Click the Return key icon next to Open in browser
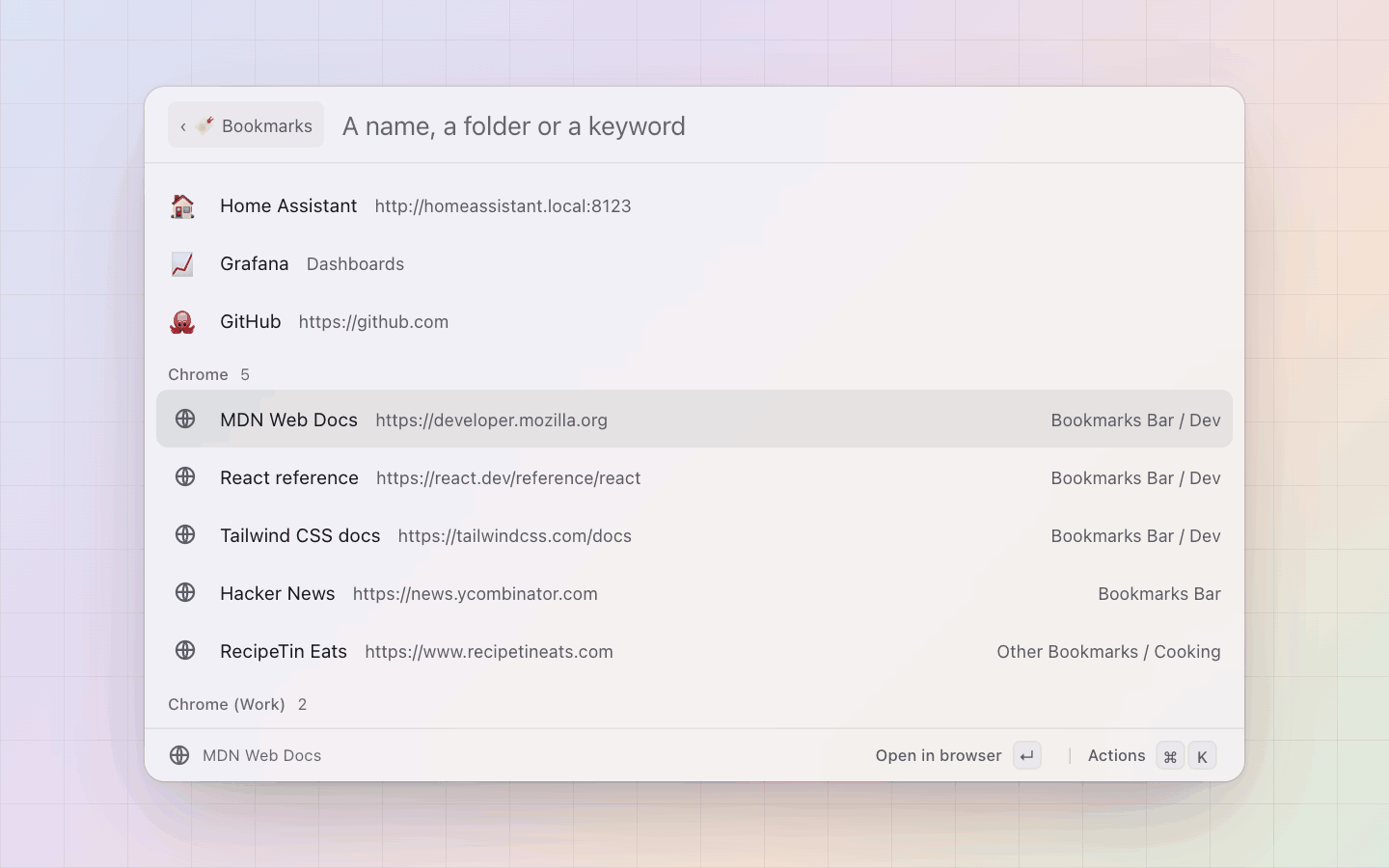This screenshot has width=1389, height=868. 1027,756
